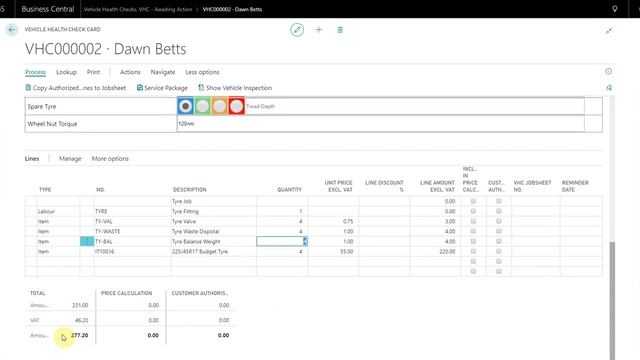This screenshot has height=360, width=640.
Task: Click the TY-WASTE item number cell
Action: click(132, 231)
